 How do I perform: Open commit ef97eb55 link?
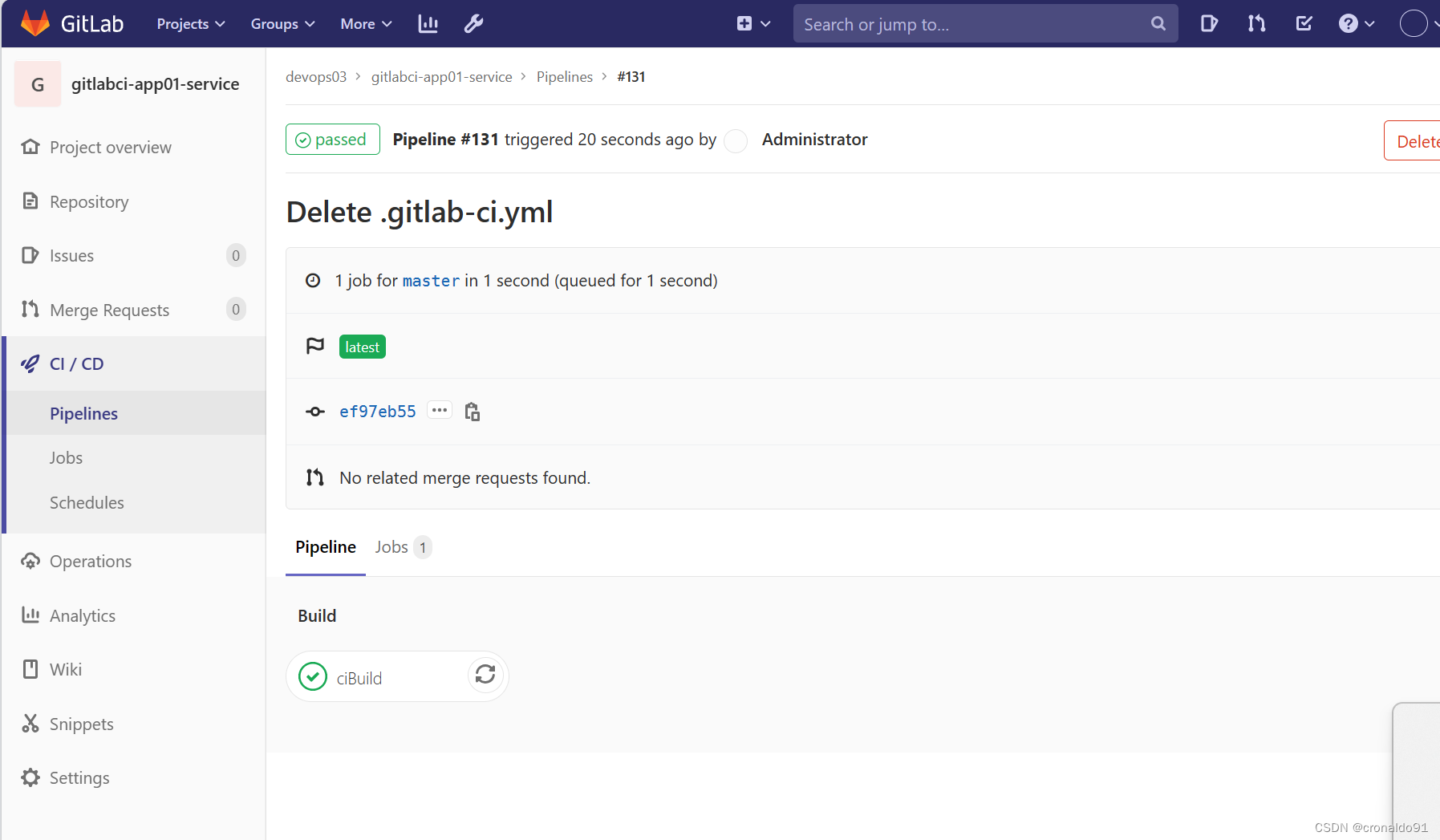point(377,412)
